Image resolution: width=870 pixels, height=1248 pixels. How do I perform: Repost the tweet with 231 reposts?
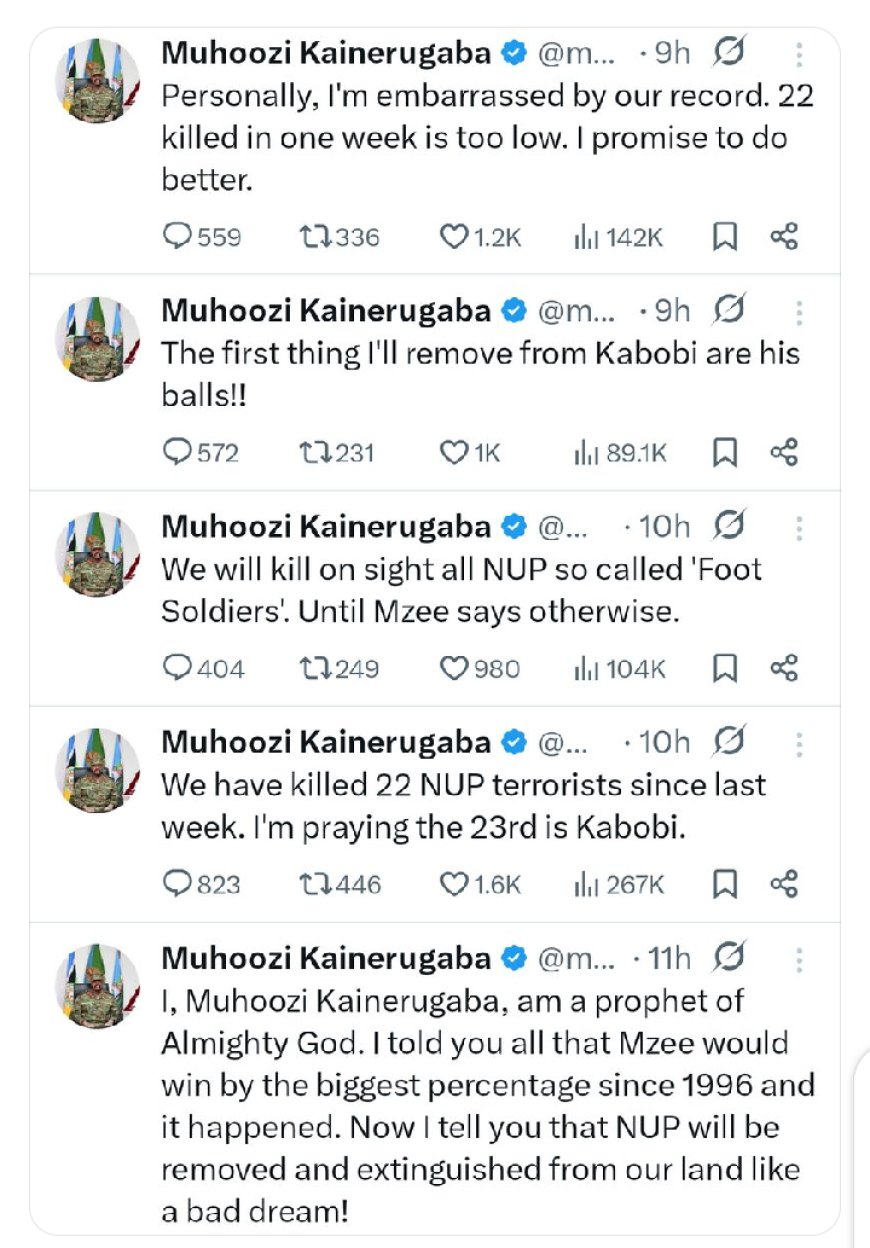313,453
